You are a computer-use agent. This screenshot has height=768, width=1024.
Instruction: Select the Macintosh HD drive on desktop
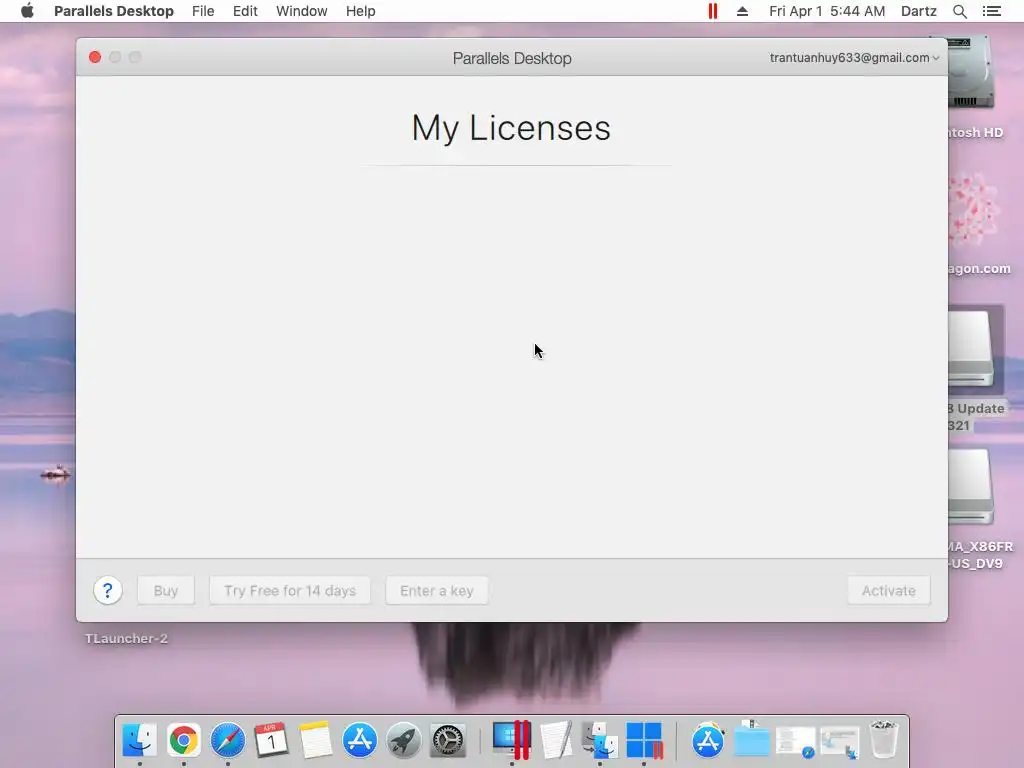[x=971, y=73]
